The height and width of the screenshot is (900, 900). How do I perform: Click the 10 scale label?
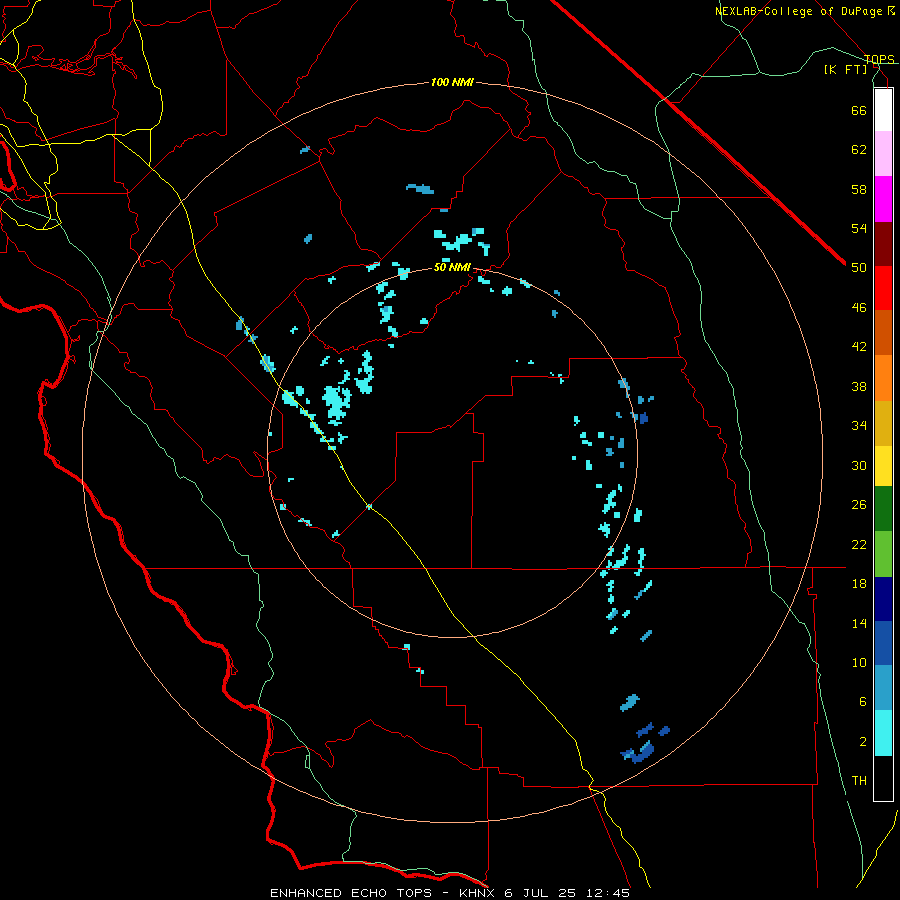[x=859, y=662]
